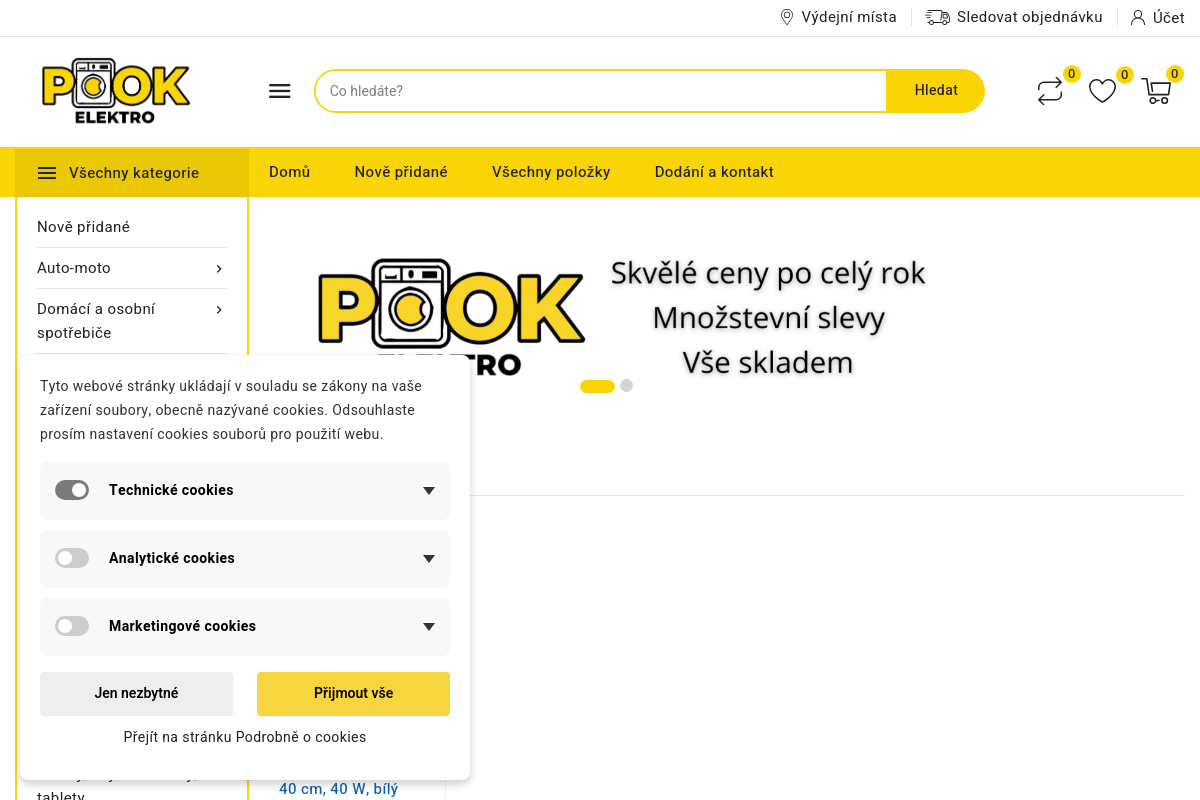Screen dimensions: 1200x800
Task: Click the wishlist heart icon
Action: click(1102, 90)
